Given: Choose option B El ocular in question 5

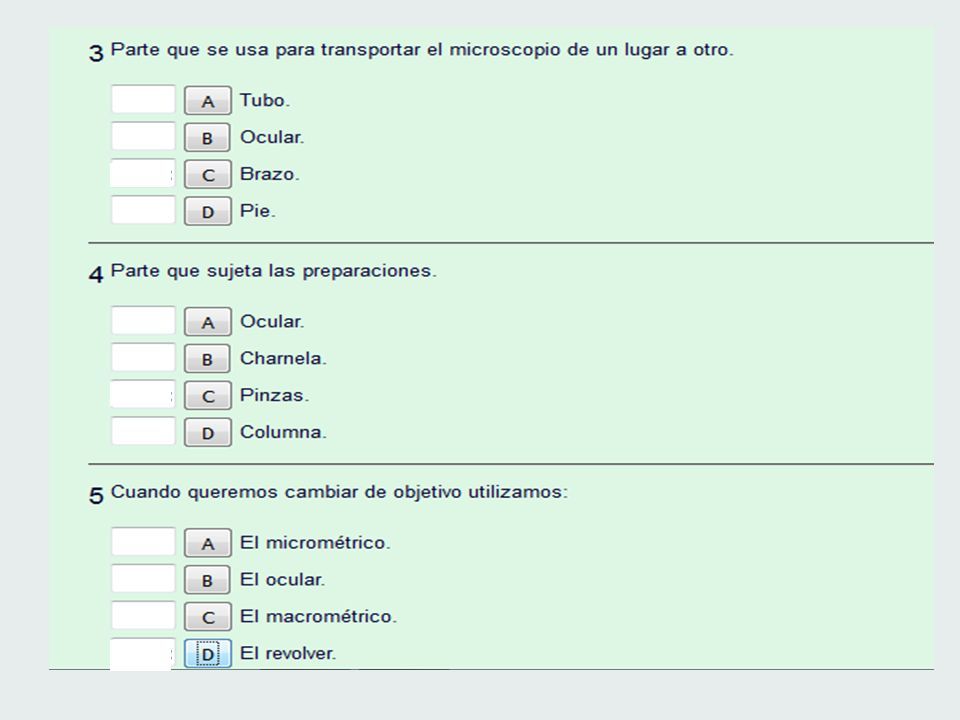Looking at the screenshot, I should pos(208,580).
